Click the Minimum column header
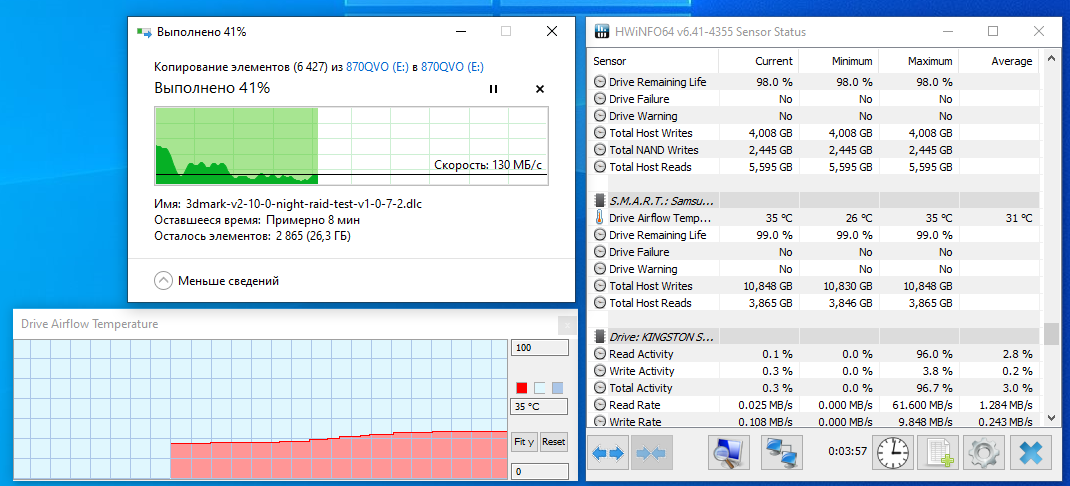Viewport: 1070px width, 486px height. [x=839, y=61]
